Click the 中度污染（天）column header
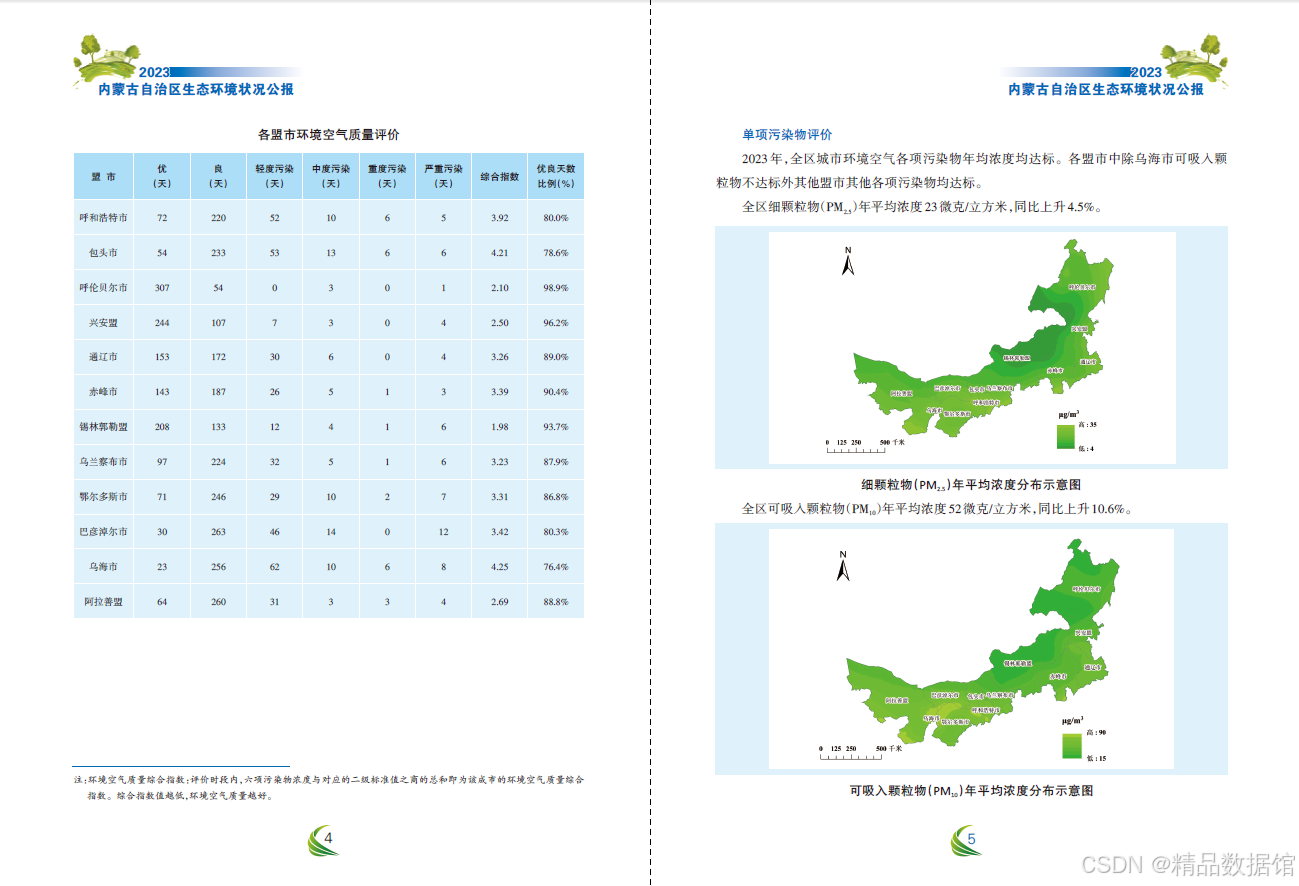1299x886 pixels. tap(331, 176)
